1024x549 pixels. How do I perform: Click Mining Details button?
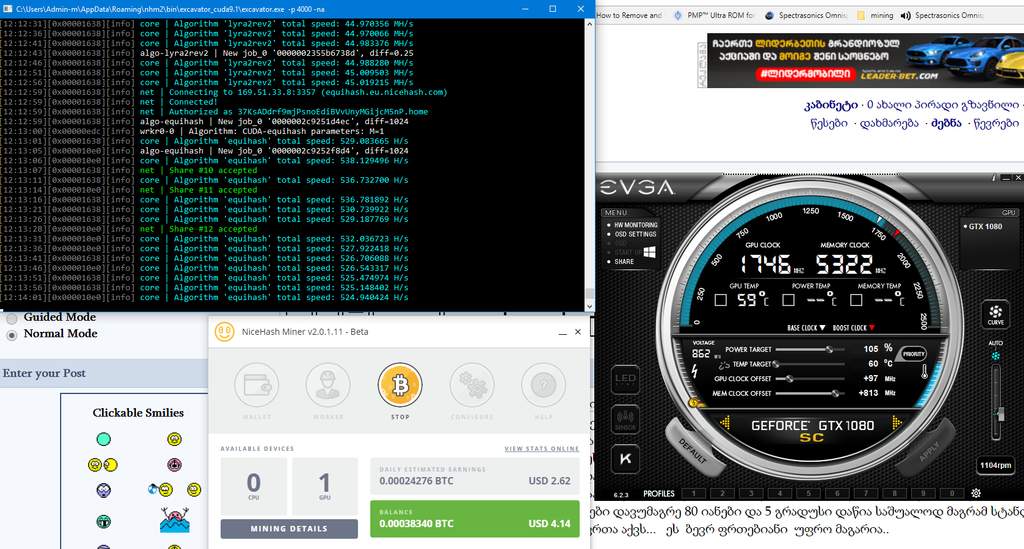pyautogui.click(x=289, y=529)
